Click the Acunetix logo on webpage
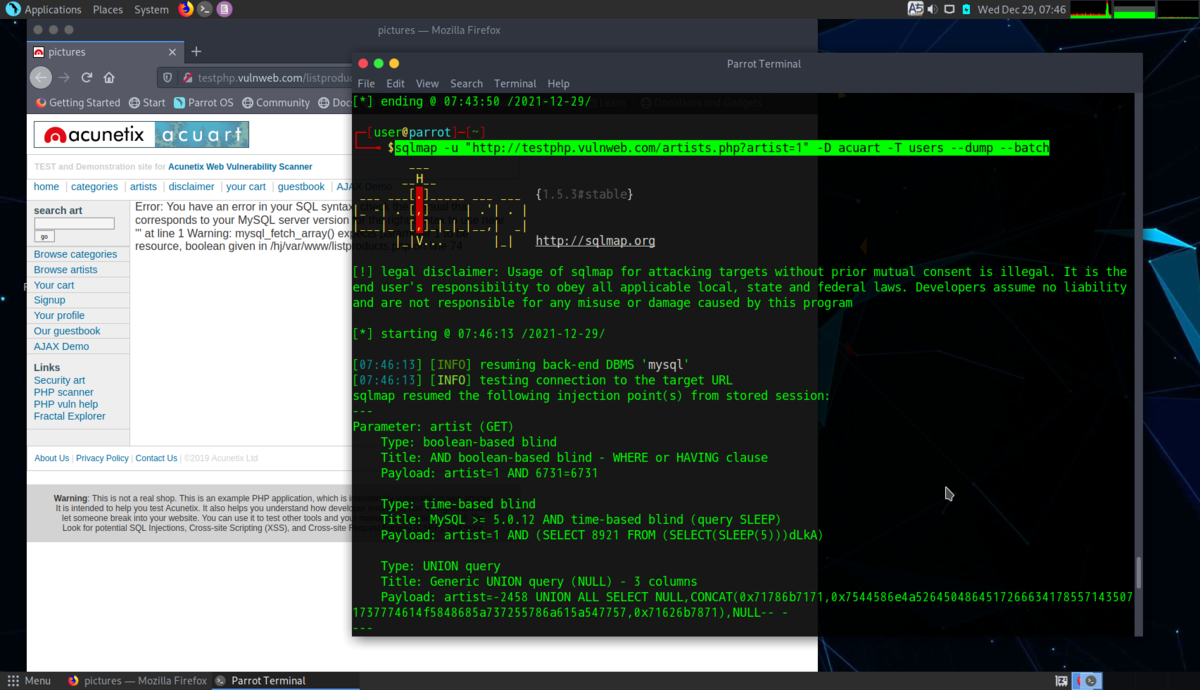The width and height of the screenshot is (1200, 690). [x=141, y=135]
